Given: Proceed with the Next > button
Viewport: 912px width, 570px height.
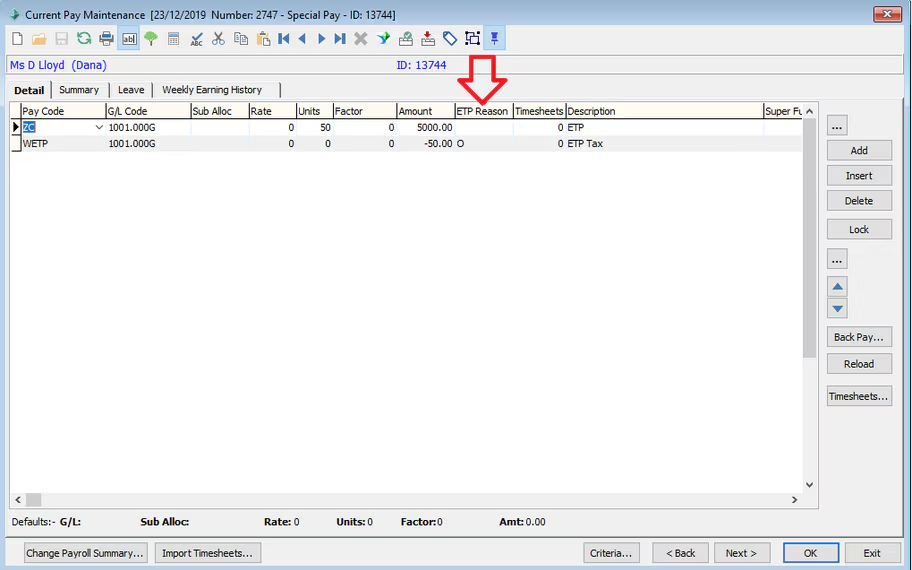Looking at the screenshot, I should (x=742, y=553).
